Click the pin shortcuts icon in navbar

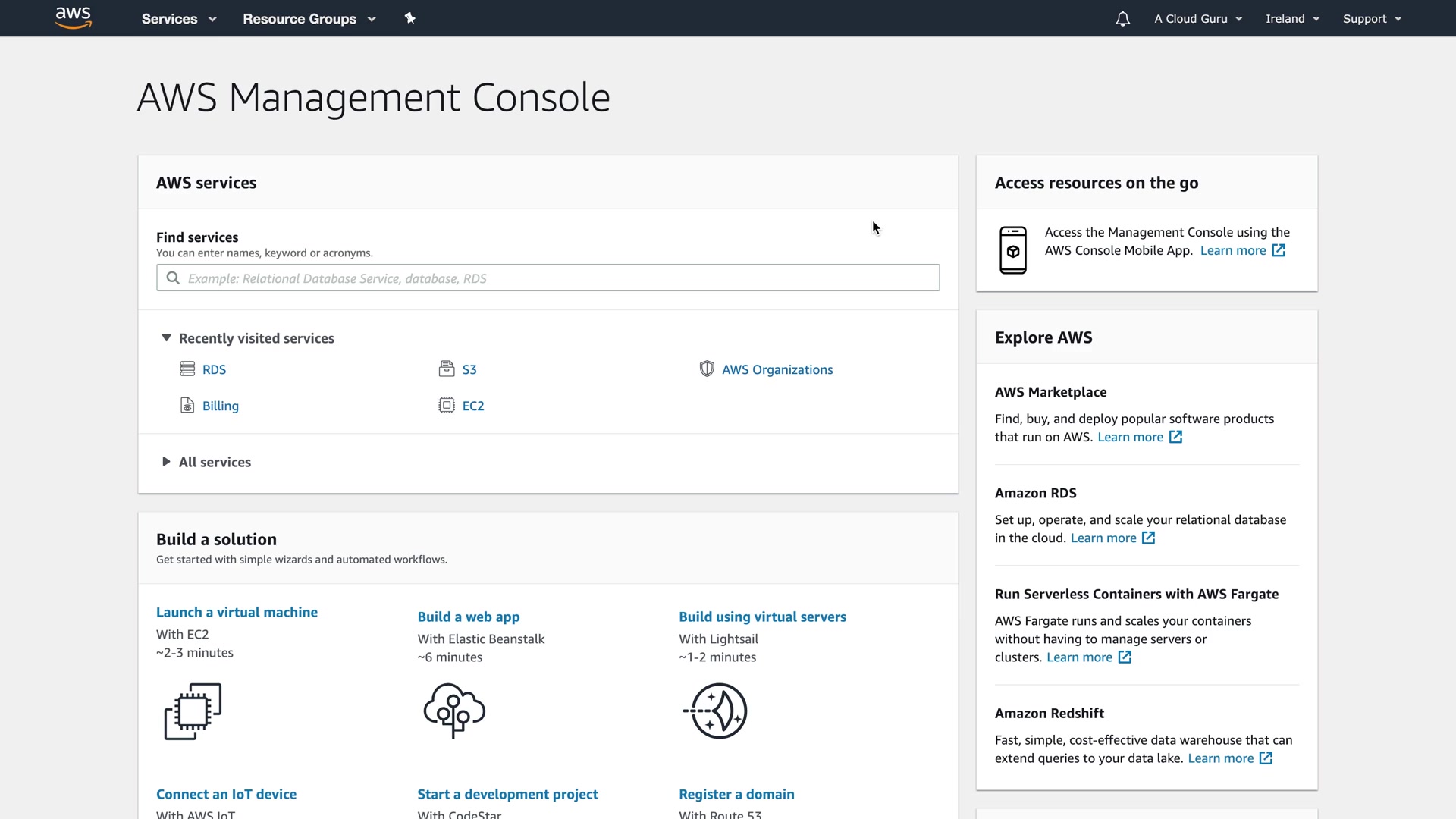pos(409,18)
